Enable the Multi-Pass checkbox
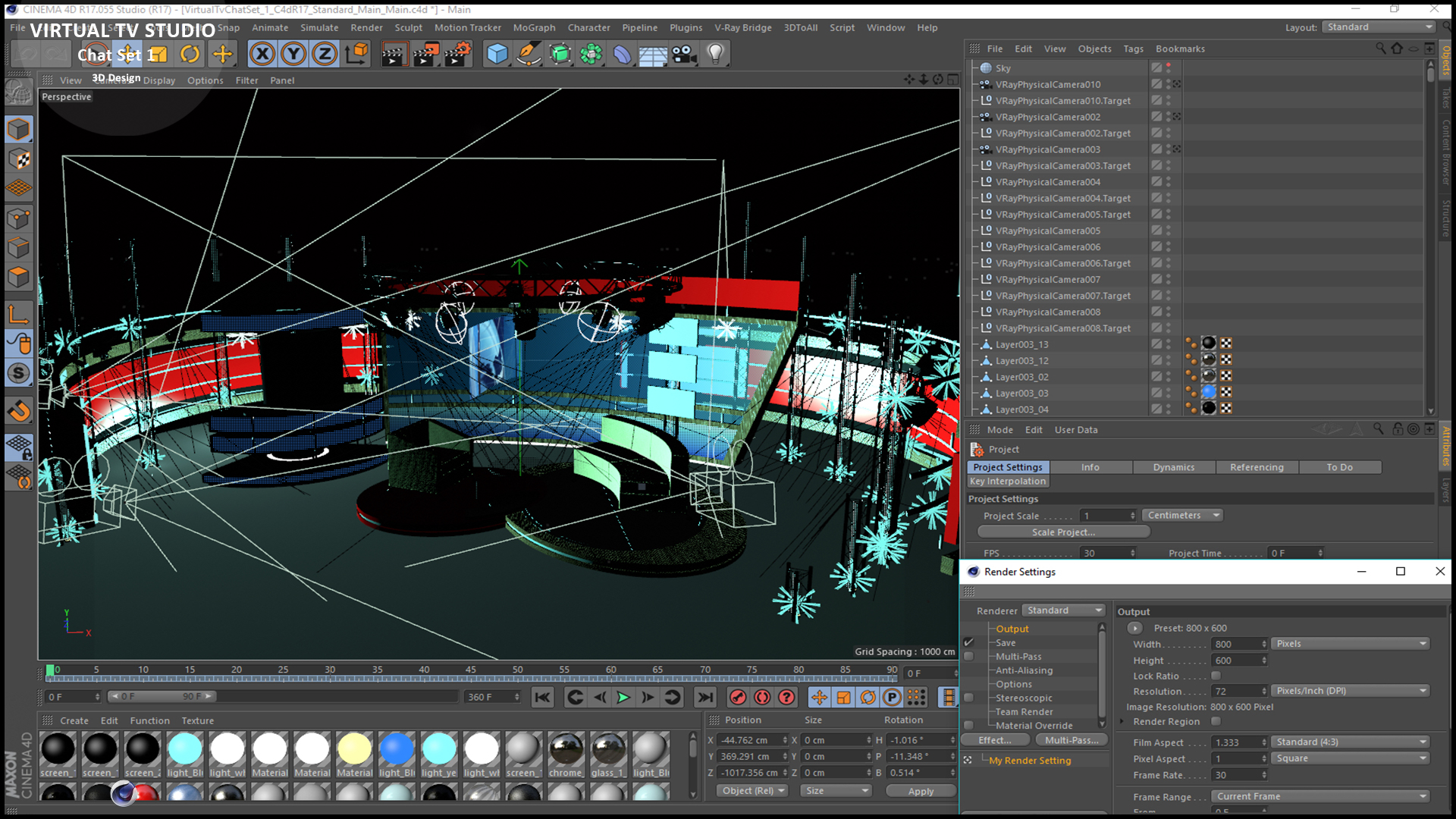Viewport: 1456px width, 819px height. tap(968, 657)
